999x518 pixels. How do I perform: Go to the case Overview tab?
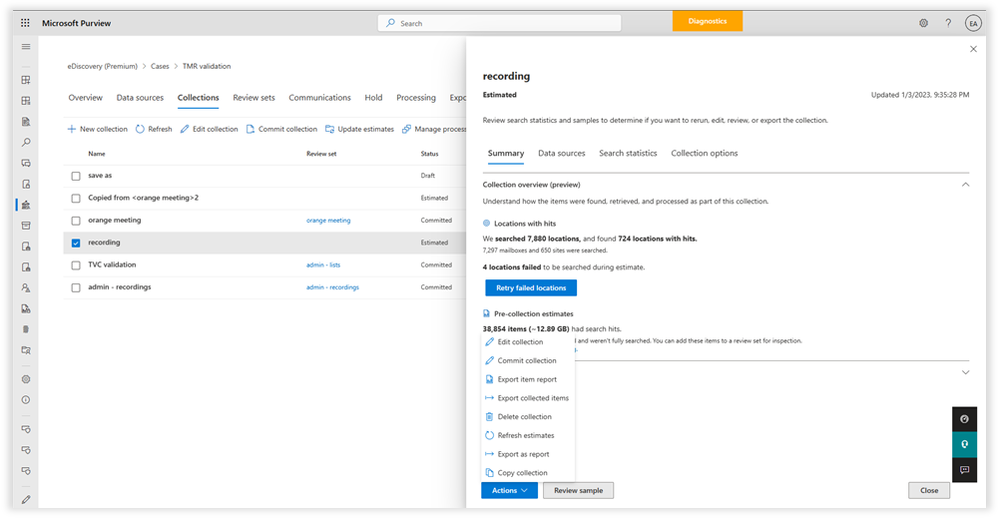85,97
